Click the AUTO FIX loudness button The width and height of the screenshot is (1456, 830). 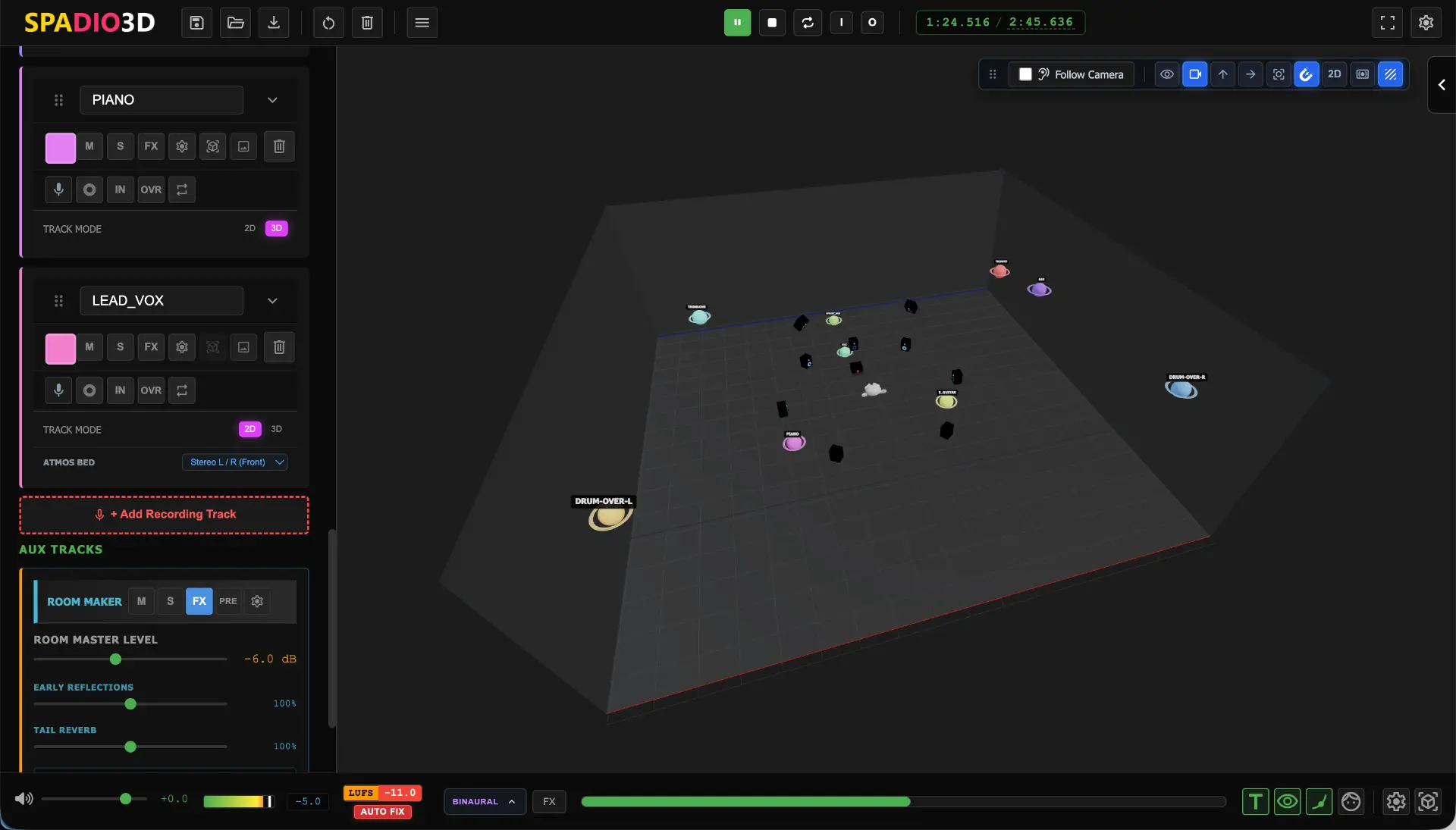coord(382,812)
